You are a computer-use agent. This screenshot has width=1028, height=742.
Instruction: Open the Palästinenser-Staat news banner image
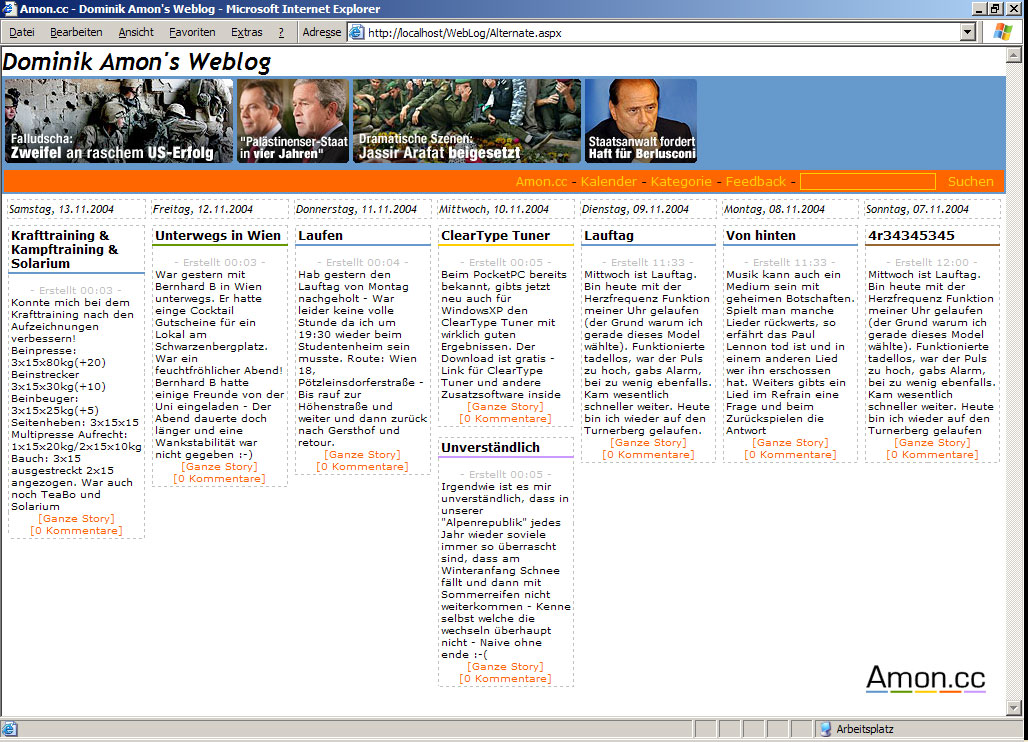click(293, 121)
